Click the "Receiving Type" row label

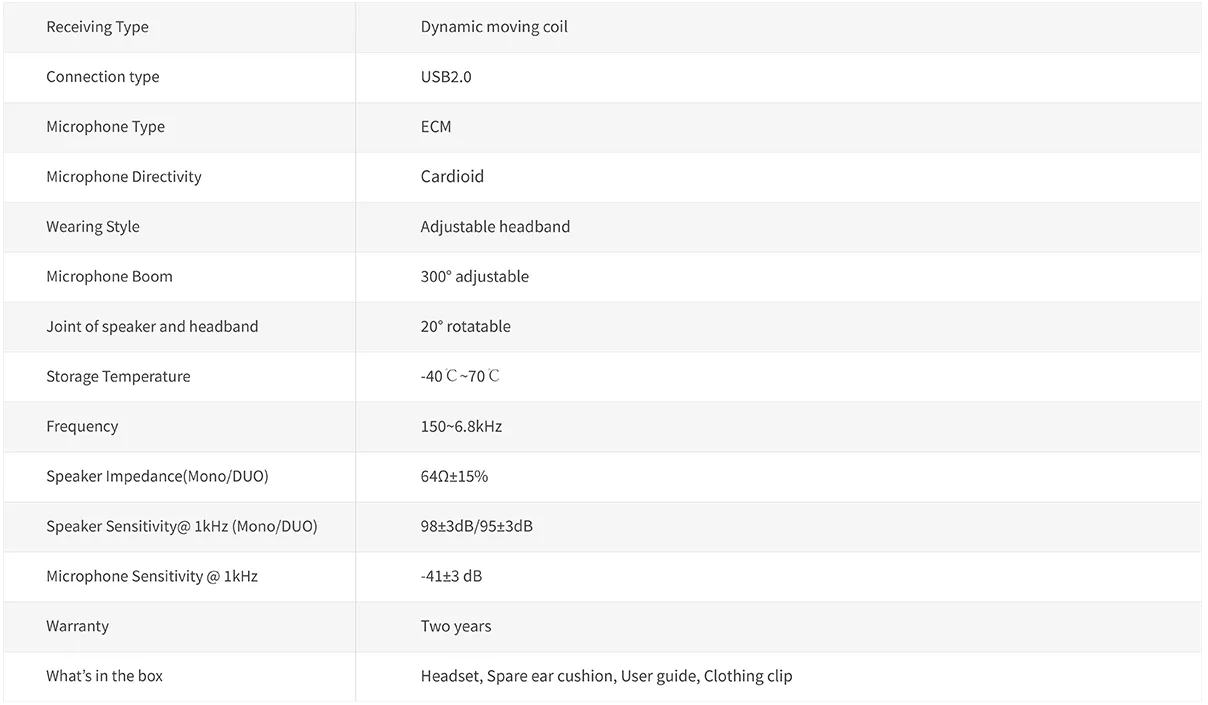pos(97,27)
